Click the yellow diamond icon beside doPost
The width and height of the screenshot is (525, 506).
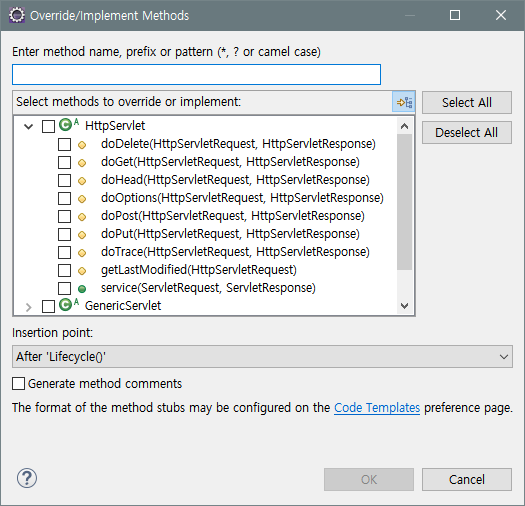[82, 217]
